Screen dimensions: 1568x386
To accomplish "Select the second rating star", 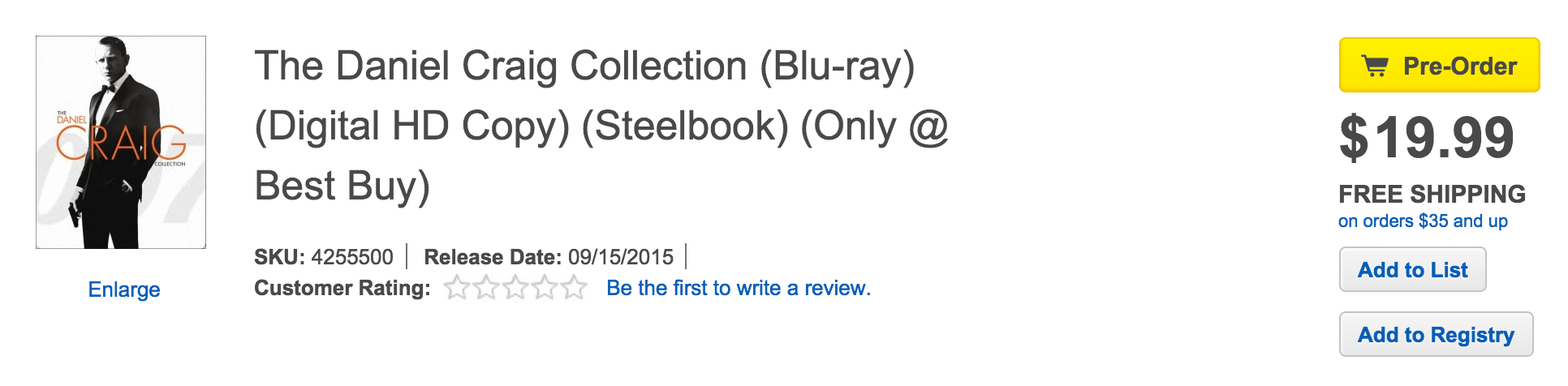I will click(x=486, y=288).
